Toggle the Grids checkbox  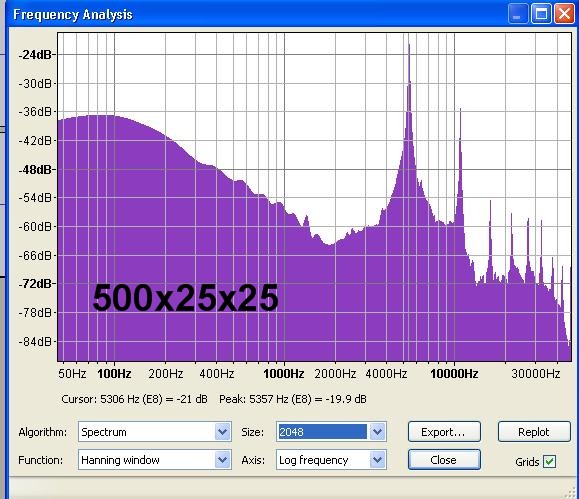pos(549,461)
